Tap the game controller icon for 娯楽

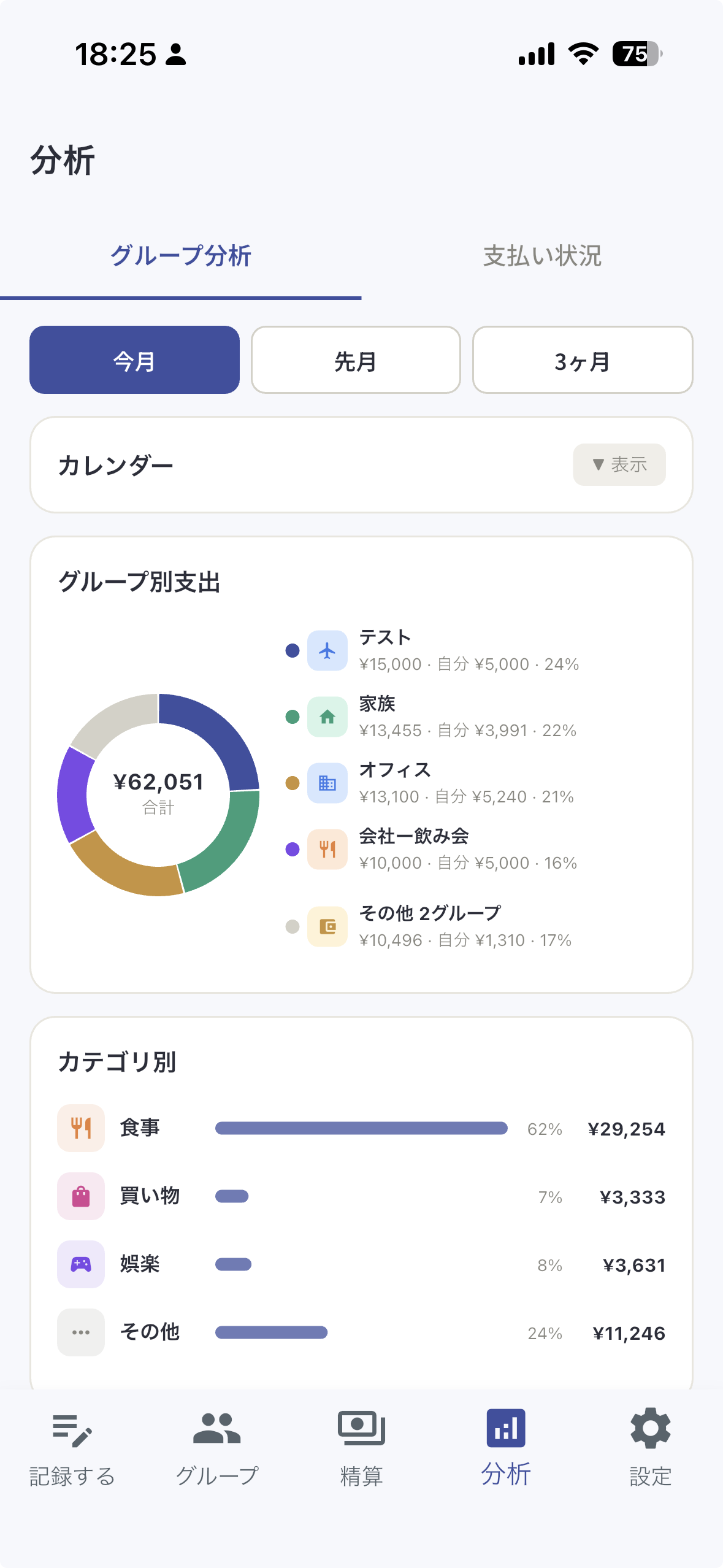click(81, 1264)
